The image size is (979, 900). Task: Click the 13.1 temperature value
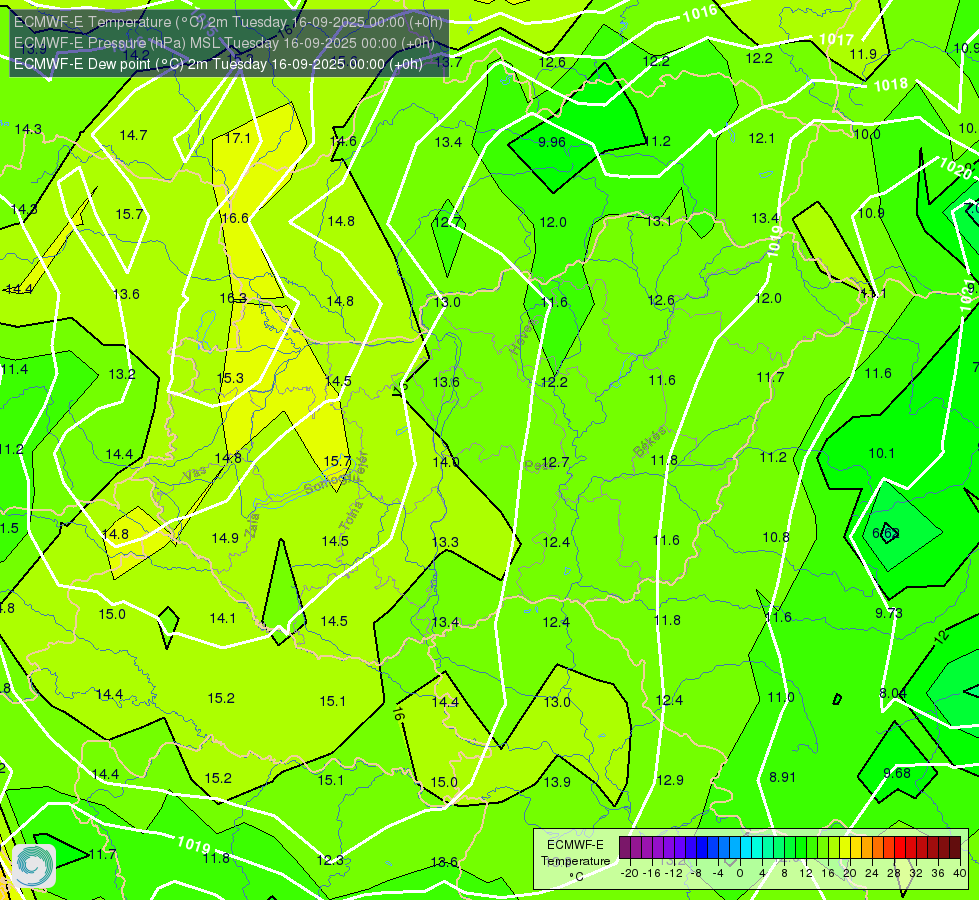659,221
